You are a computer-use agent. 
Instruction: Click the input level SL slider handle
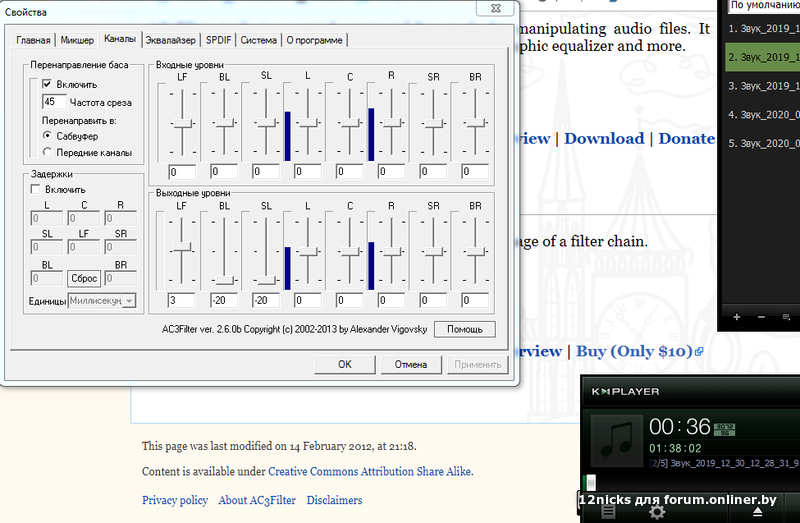(266, 123)
